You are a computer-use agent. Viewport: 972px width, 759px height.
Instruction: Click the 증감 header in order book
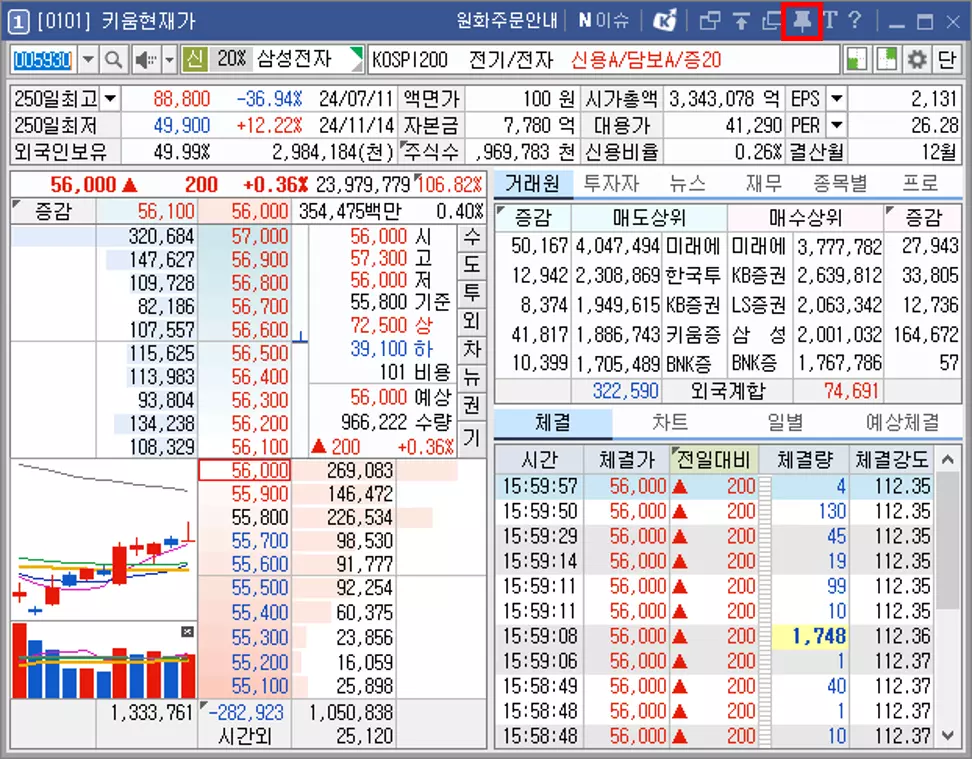pos(53,211)
